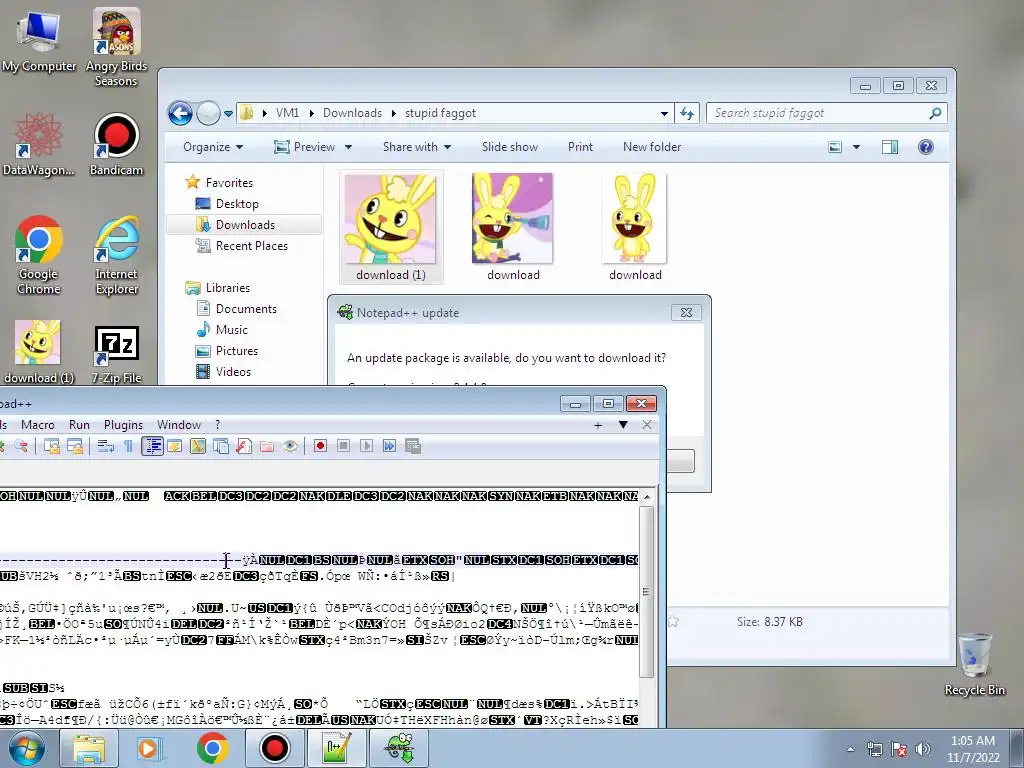This screenshot has width=1024, height=768.
Task: Toggle word wrap in Notepad++ toolbar
Action: (106, 446)
